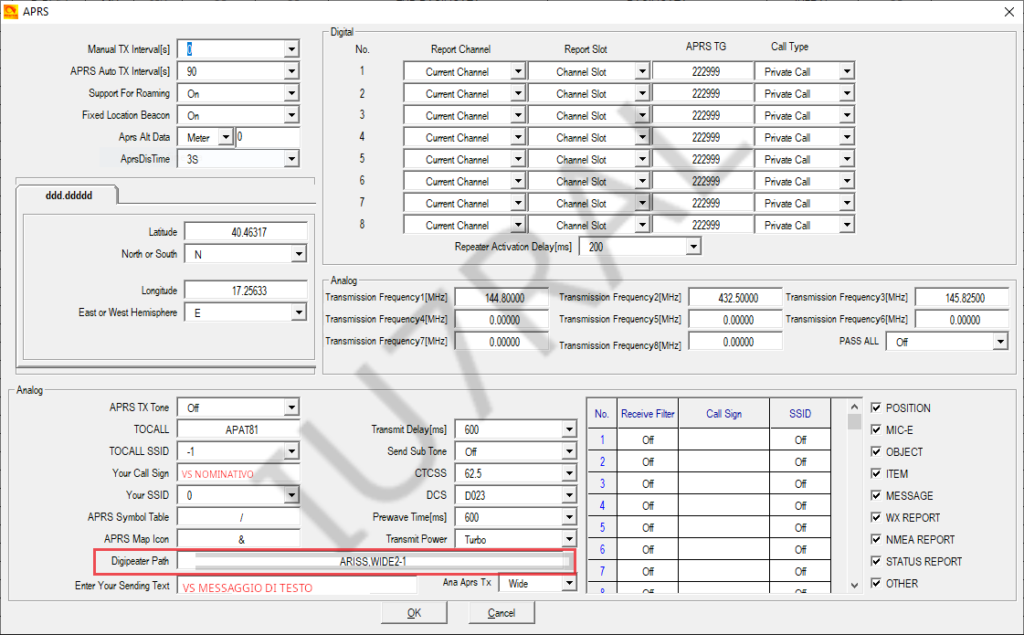Toggle the MIC-E checkbox
The image size is (1024, 635).
tap(876, 430)
